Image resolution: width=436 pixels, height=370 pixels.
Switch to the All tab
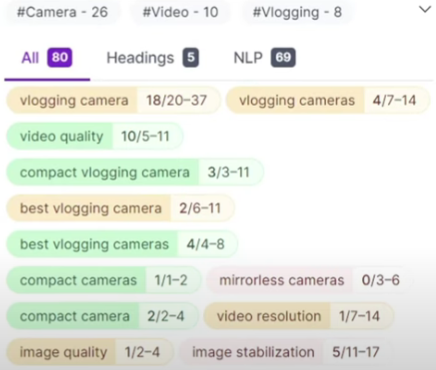(x=47, y=58)
